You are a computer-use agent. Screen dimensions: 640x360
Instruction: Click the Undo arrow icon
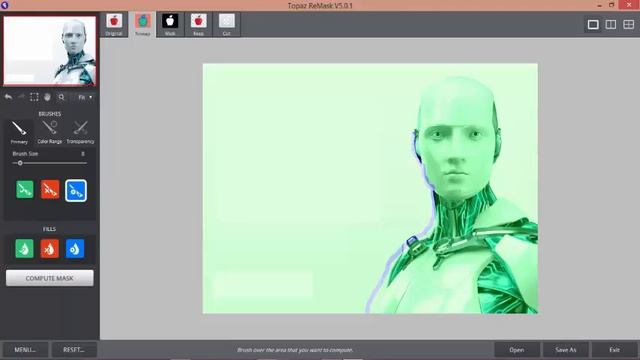[x=8, y=97]
